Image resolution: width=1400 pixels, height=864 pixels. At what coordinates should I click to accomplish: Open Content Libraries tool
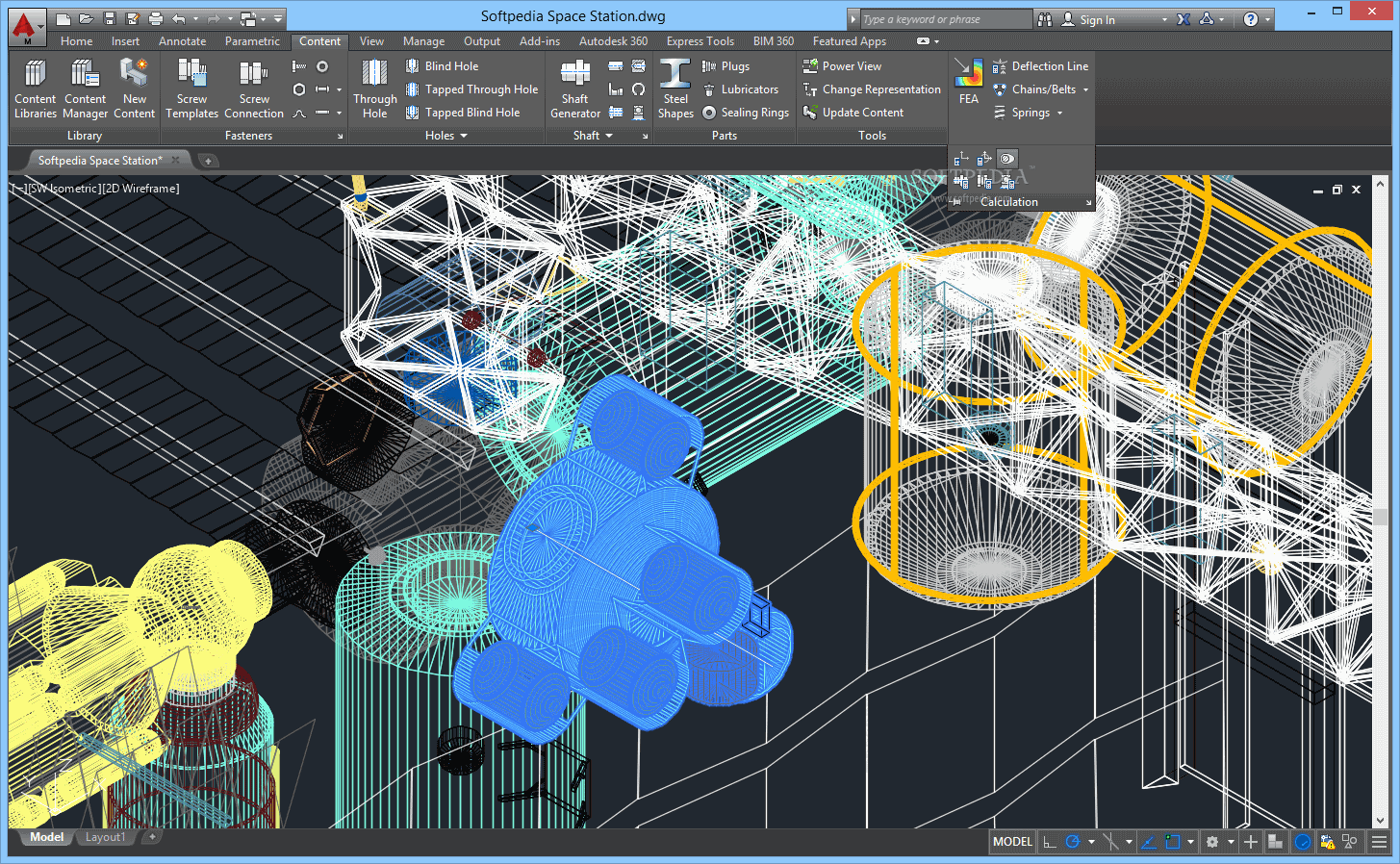[x=35, y=89]
